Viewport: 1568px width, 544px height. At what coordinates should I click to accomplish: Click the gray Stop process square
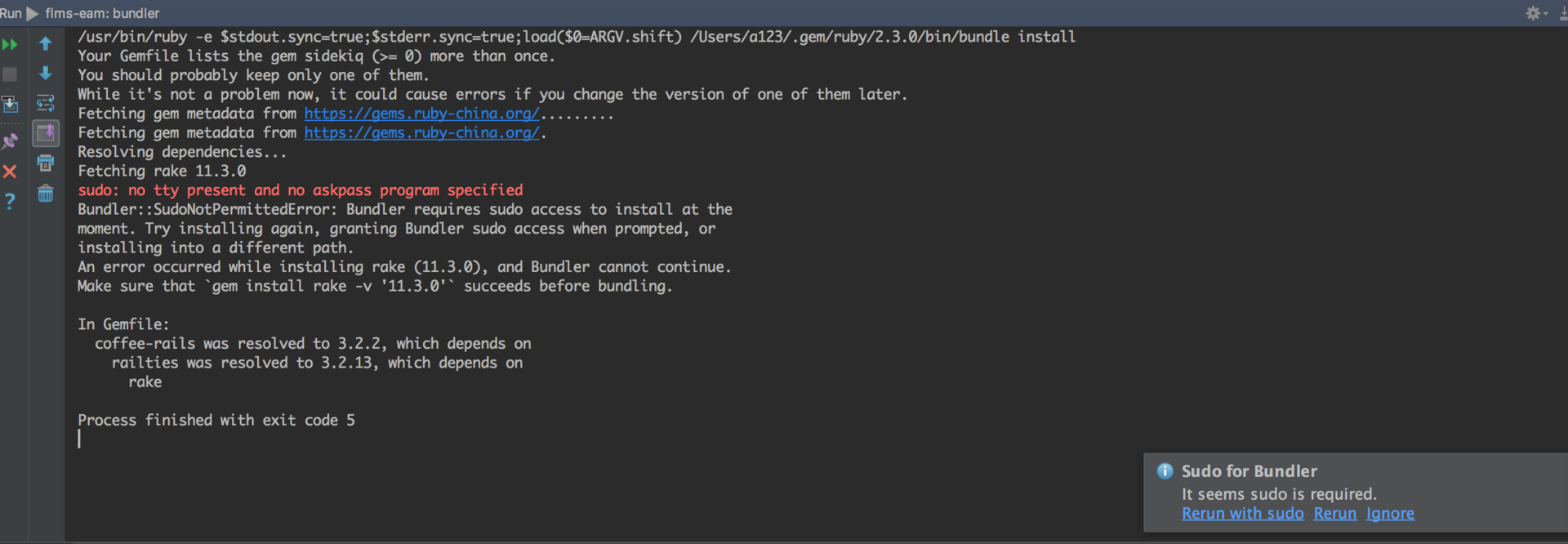coord(10,74)
